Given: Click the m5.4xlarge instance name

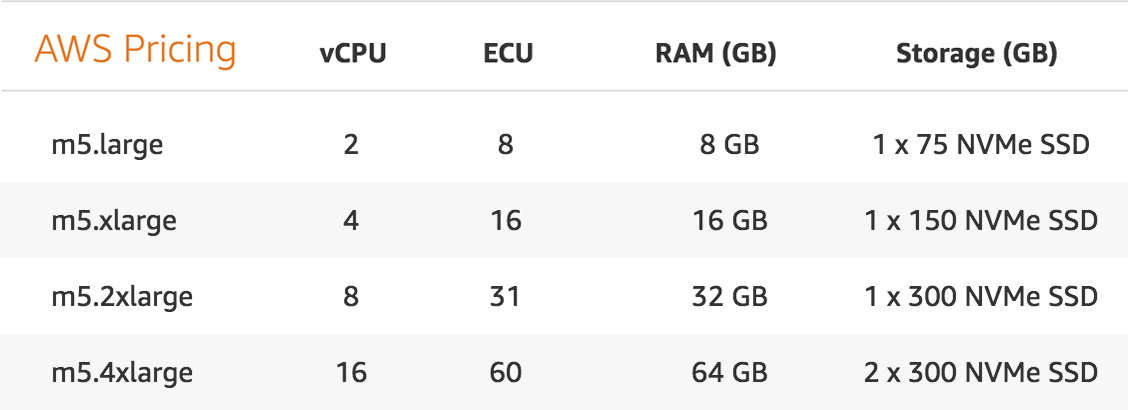Looking at the screenshot, I should coord(122,373).
